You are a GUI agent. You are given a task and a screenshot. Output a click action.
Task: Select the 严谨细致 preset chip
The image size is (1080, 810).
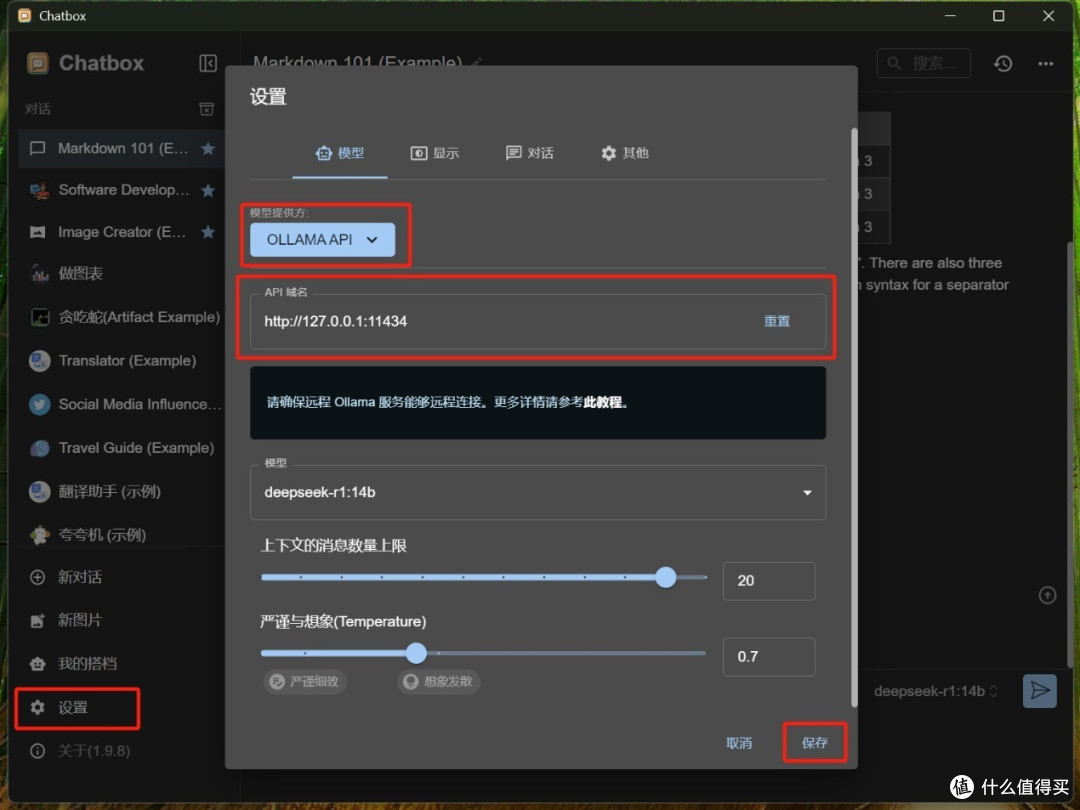(x=305, y=681)
